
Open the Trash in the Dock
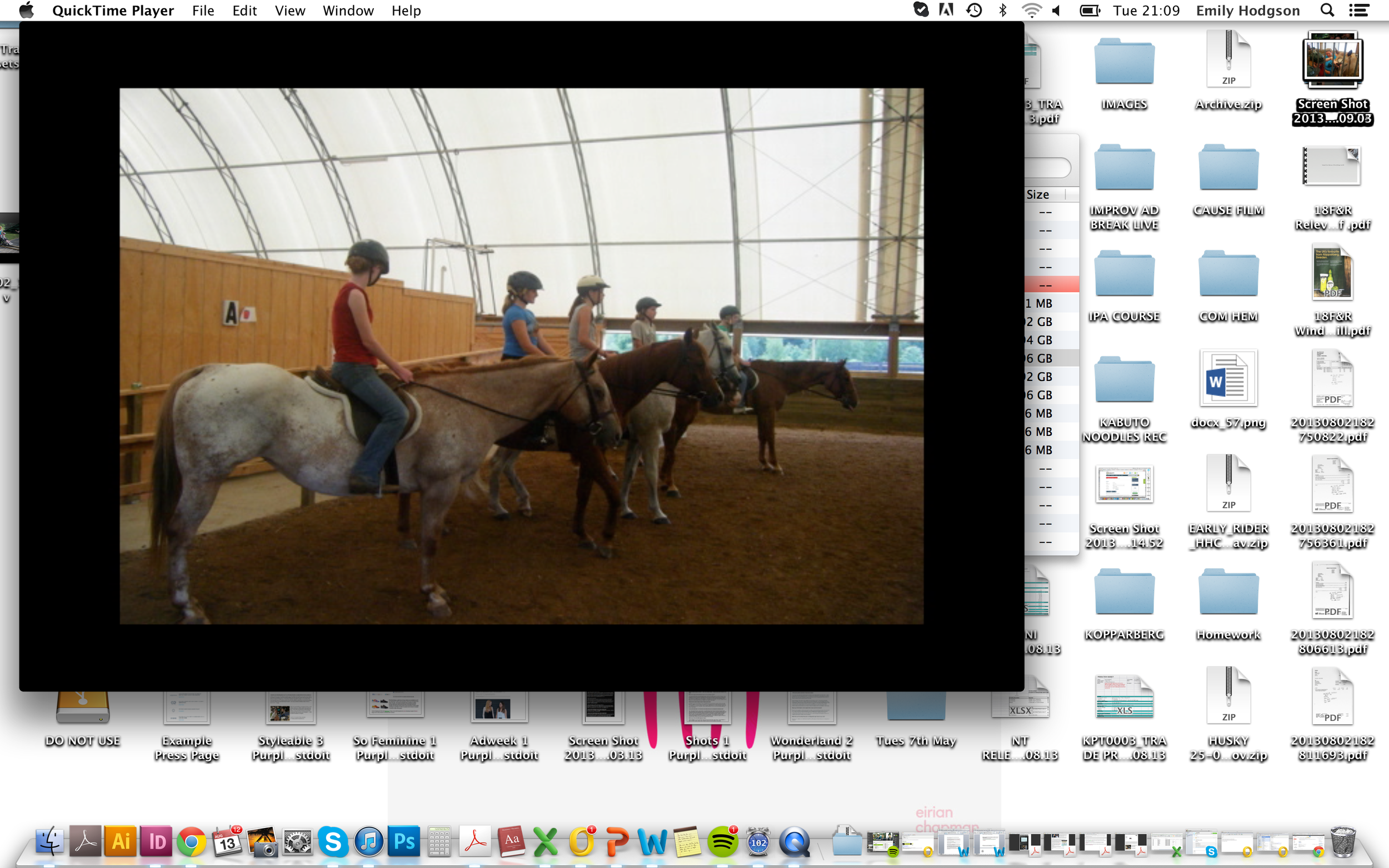point(1343,841)
